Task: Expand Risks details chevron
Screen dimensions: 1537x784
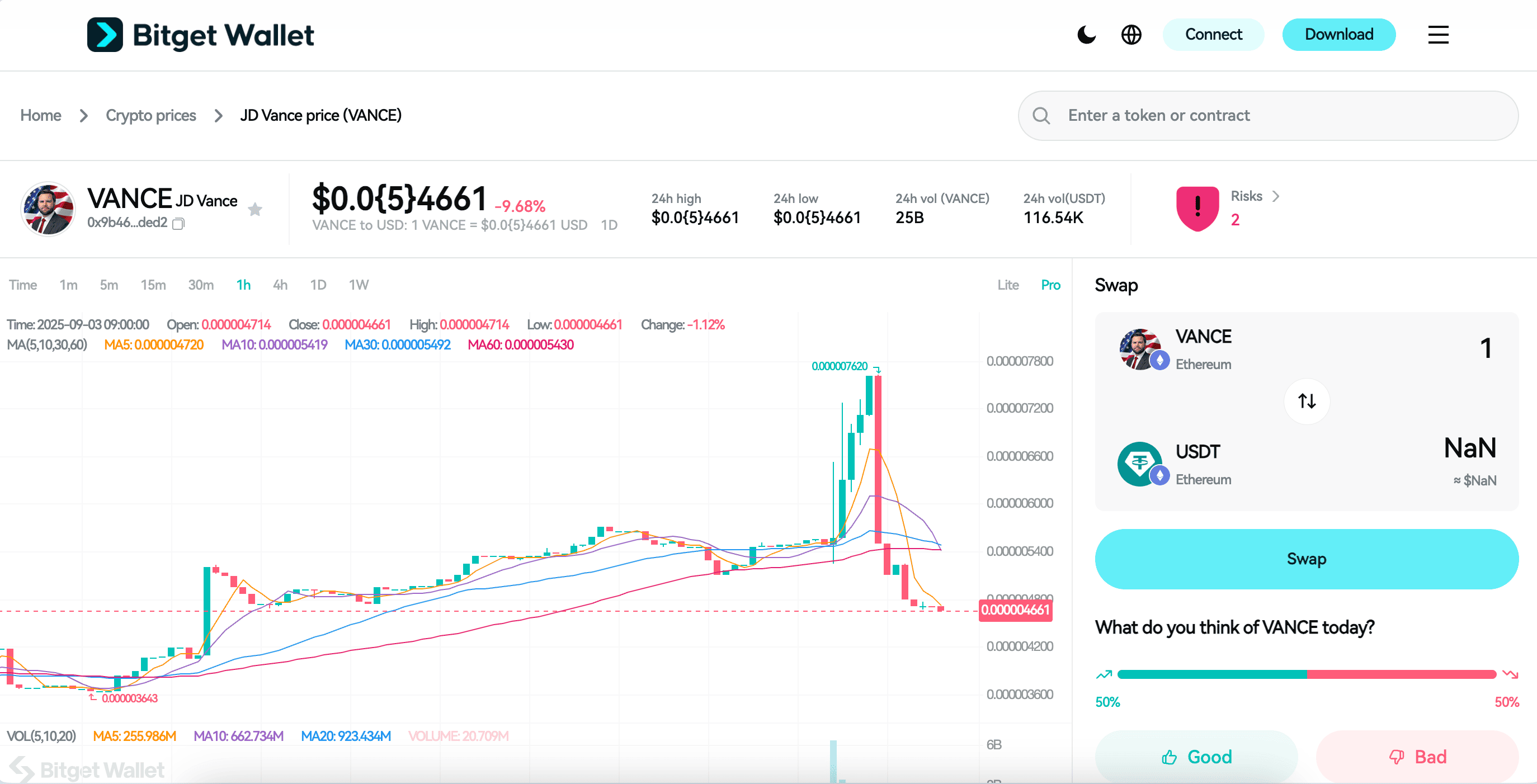Action: (1275, 196)
